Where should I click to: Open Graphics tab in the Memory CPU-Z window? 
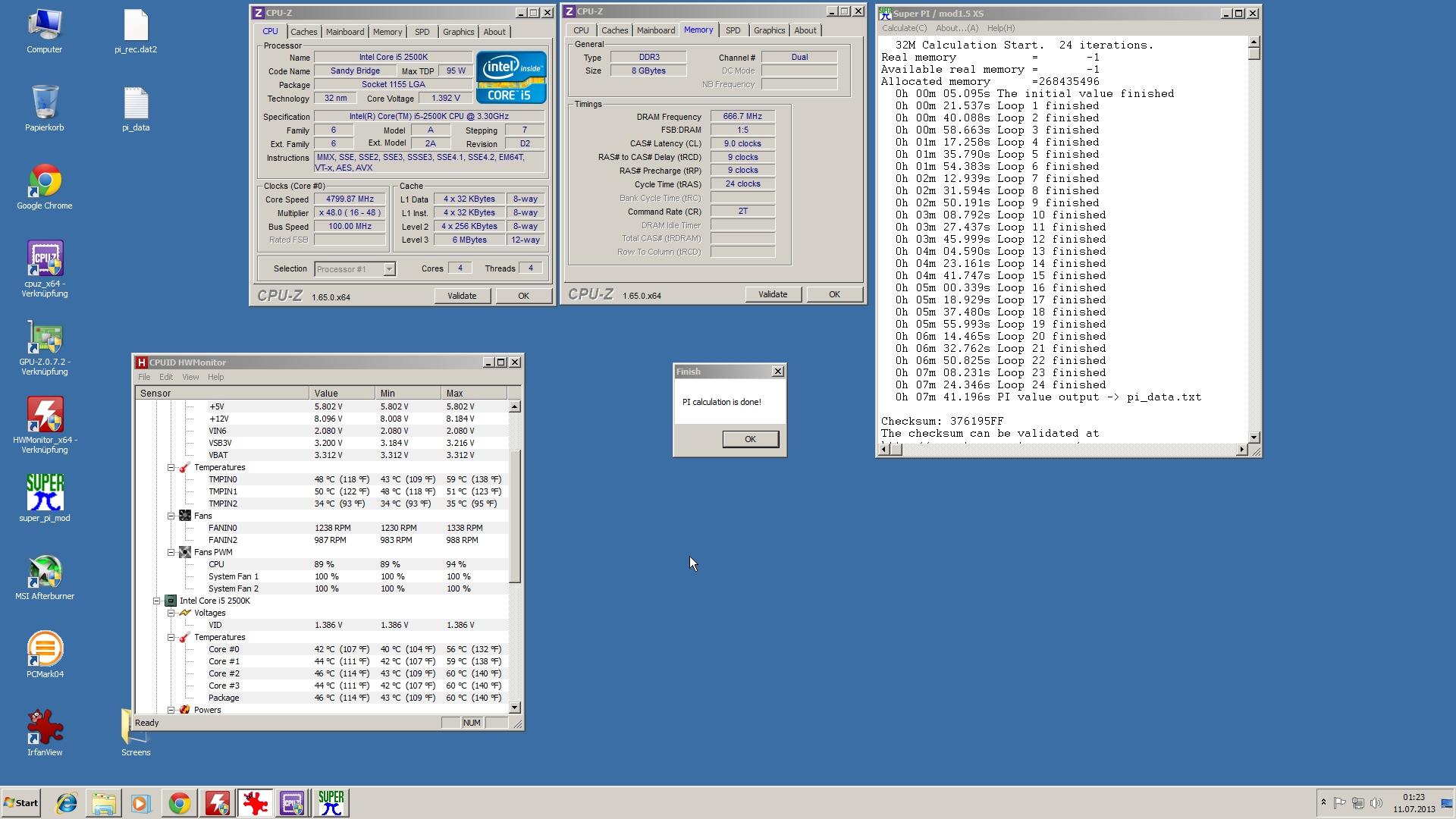pos(769,30)
